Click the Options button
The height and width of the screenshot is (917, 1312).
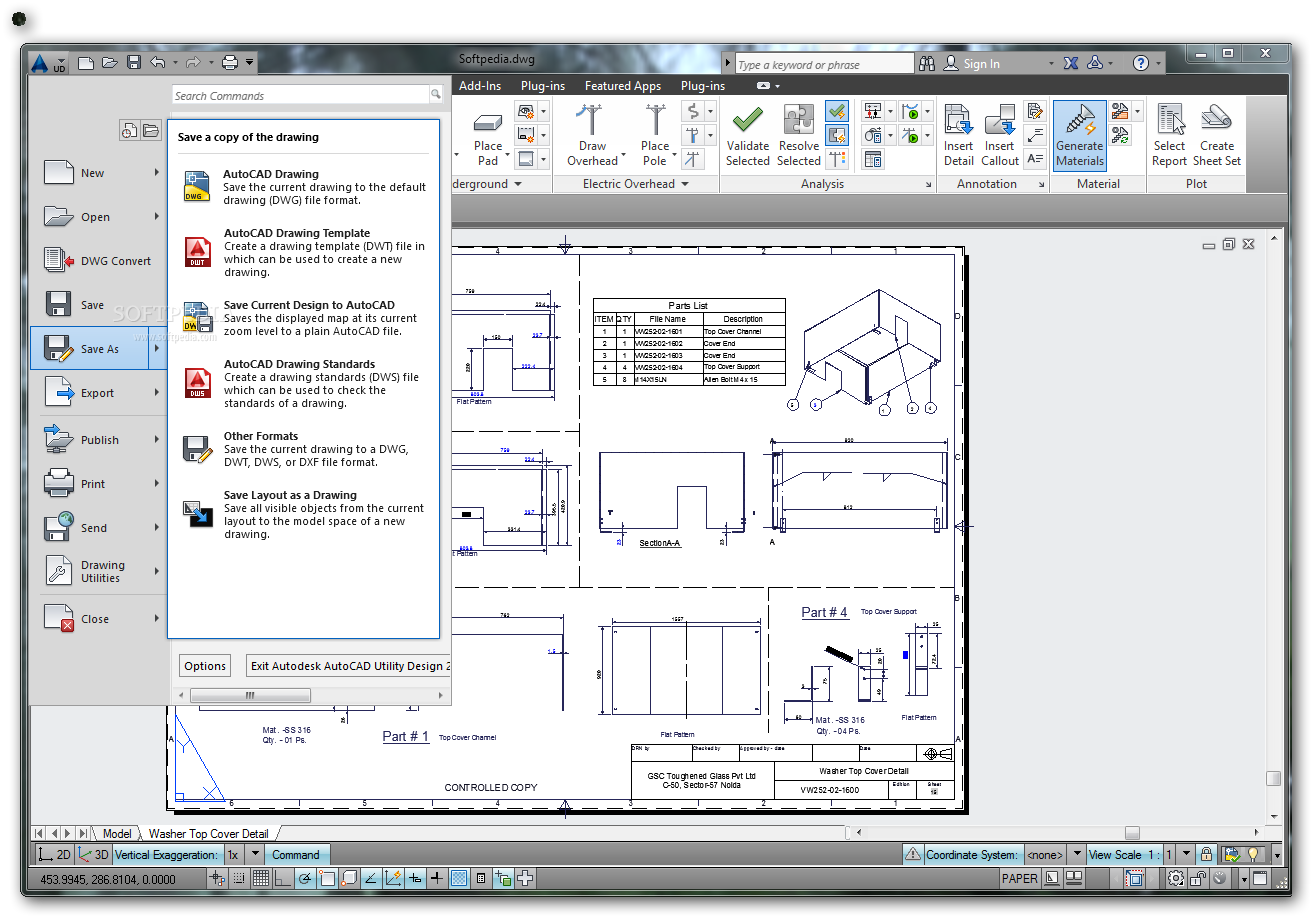coord(205,666)
